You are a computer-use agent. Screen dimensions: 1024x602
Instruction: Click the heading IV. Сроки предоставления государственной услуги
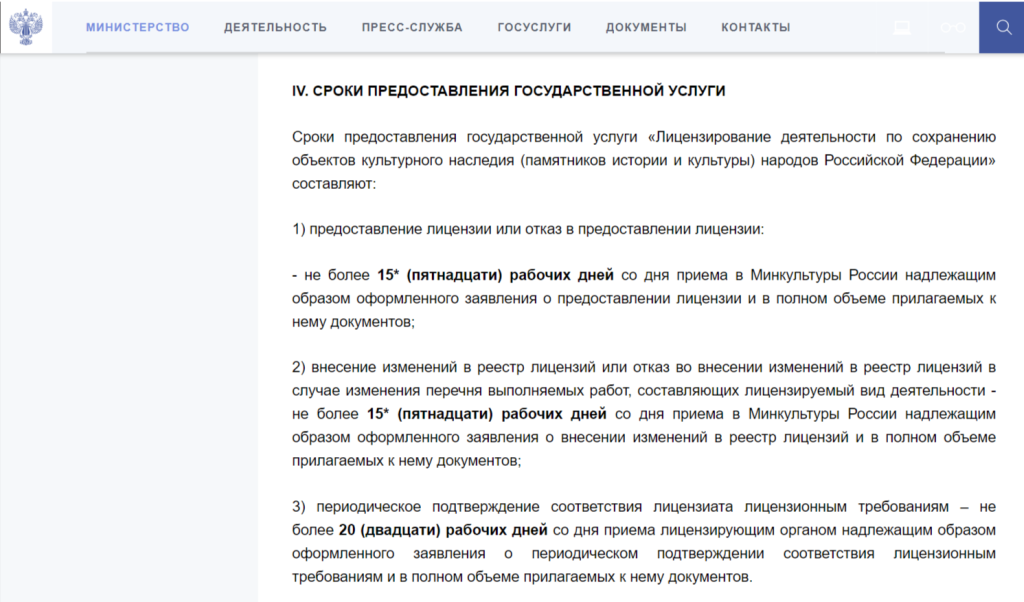coord(508,91)
